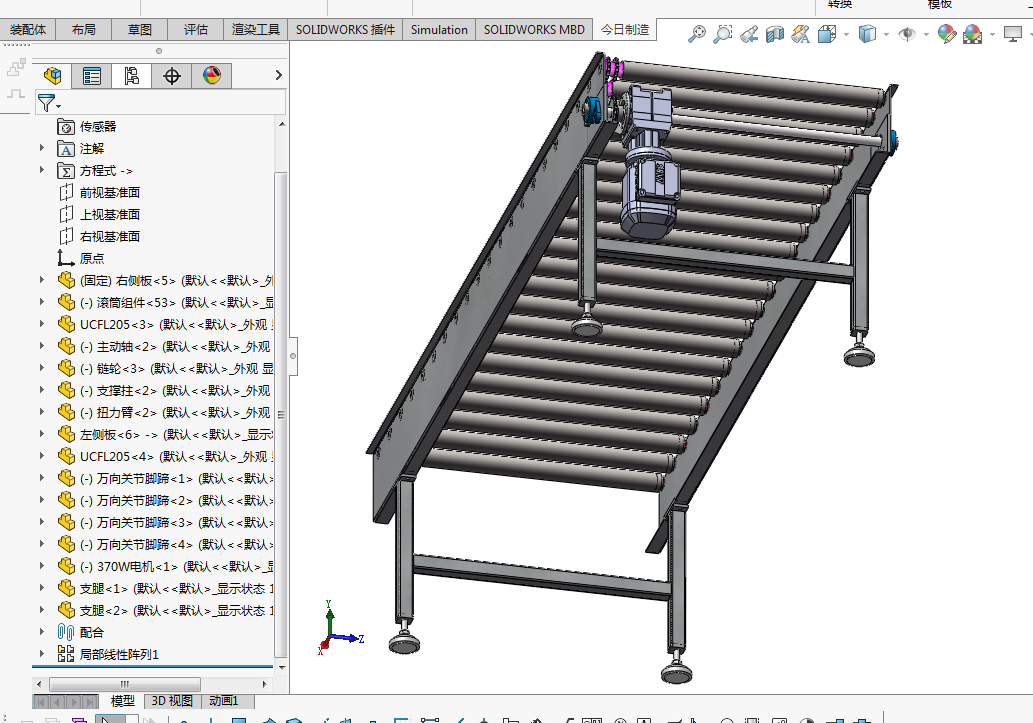Open the DimXpertManager crosshair tab

(x=172, y=76)
